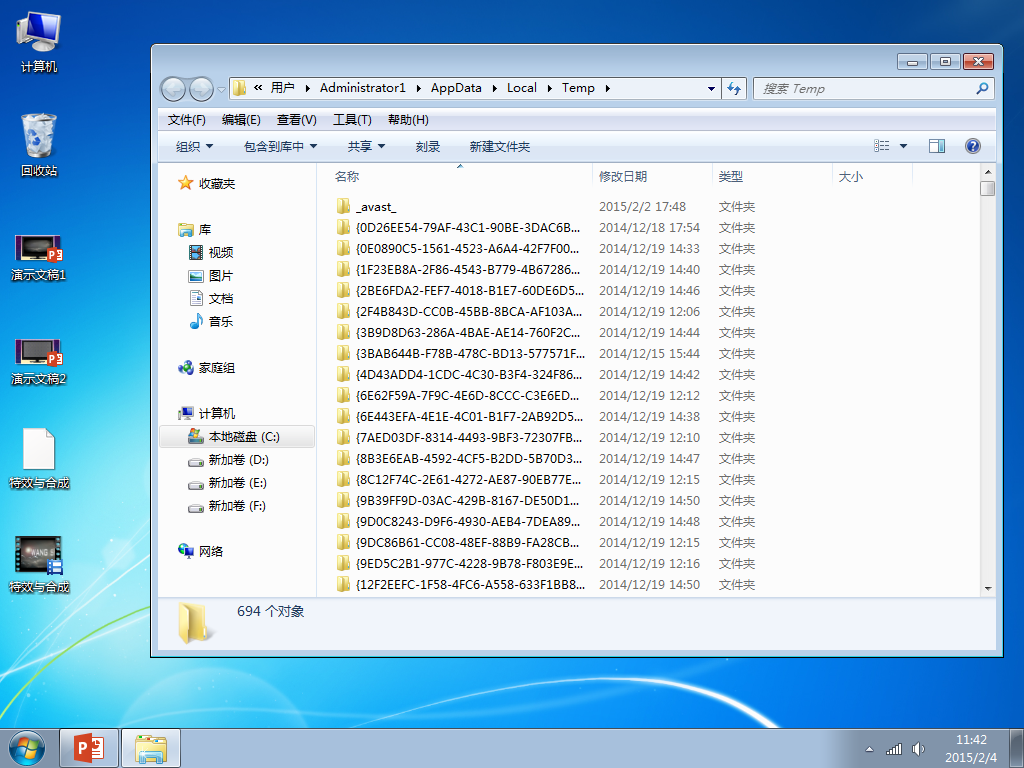This screenshot has width=1024, height=768.
Task: Click the 刻录 toolbar button
Action: pyautogui.click(x=428, y=146)
